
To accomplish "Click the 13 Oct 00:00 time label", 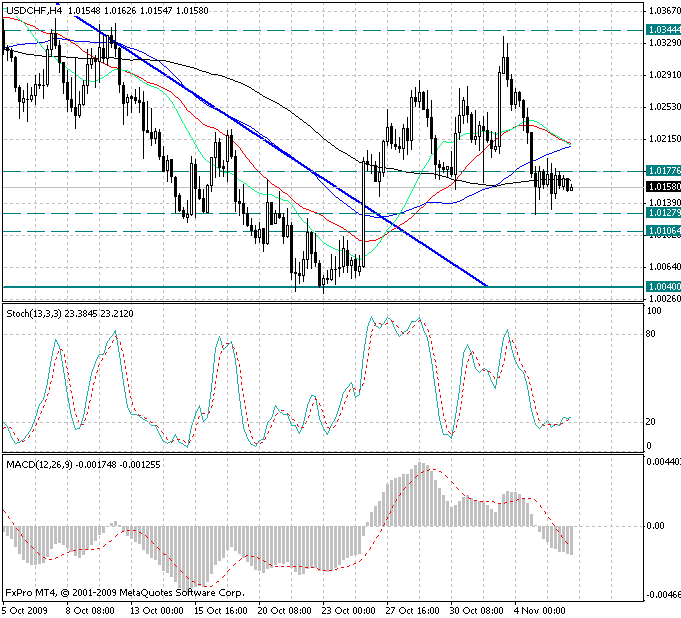I will (x=157, y=611).
